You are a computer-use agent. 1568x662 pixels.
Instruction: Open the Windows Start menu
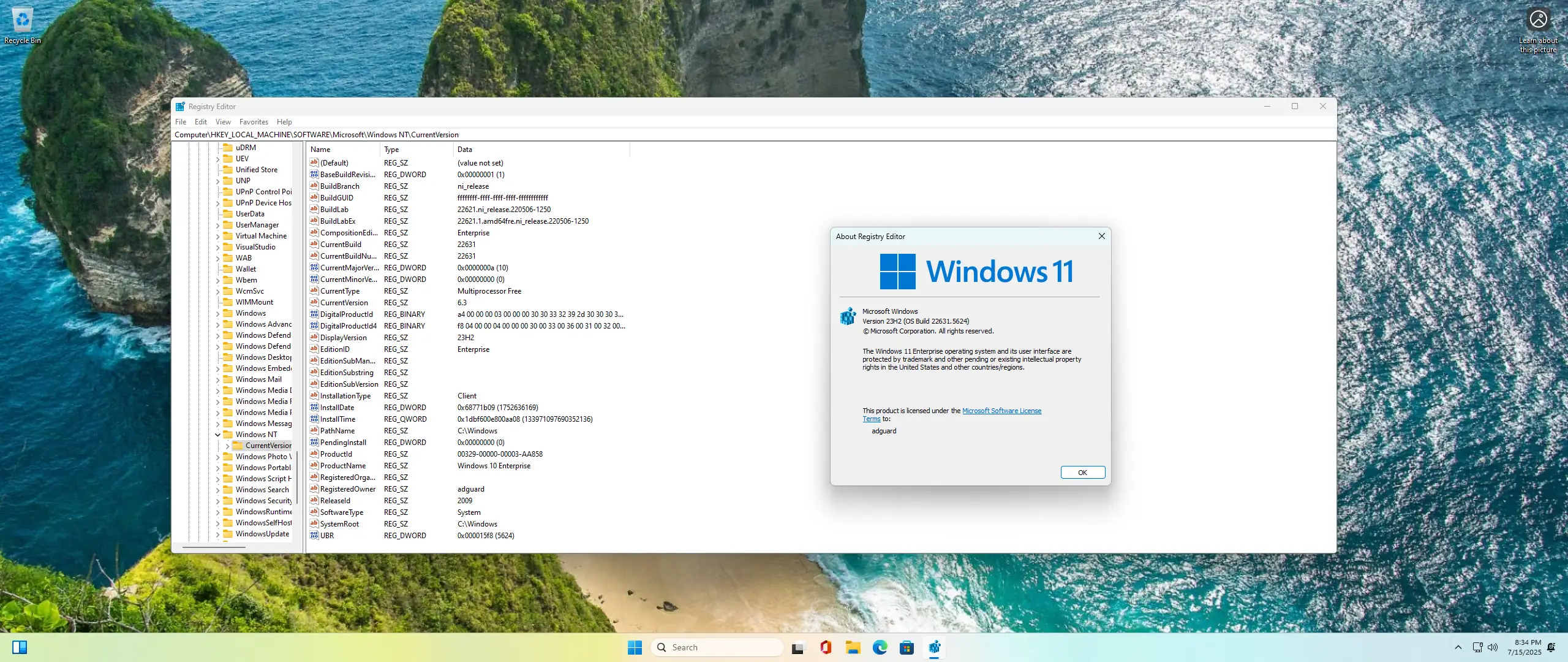click(635, 647)
